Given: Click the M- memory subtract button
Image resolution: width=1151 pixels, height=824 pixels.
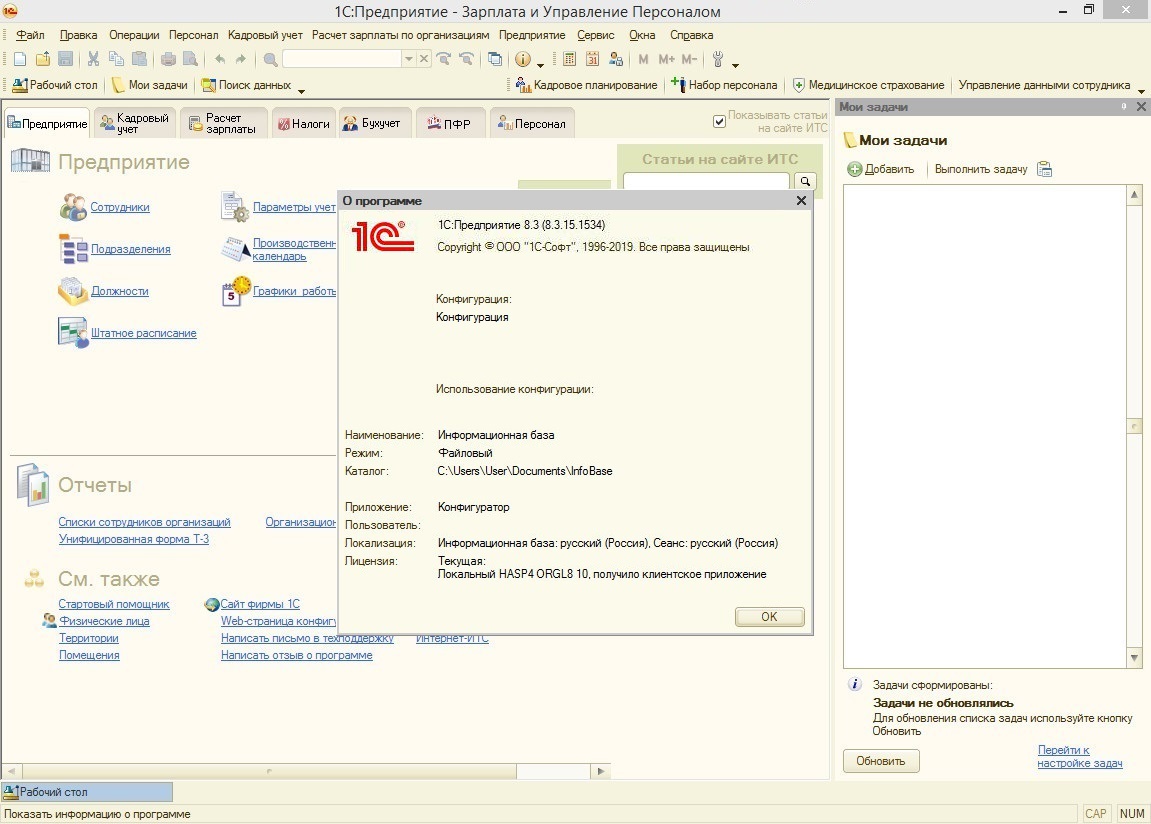Looking at the screenshot, I should coord(689,59).
